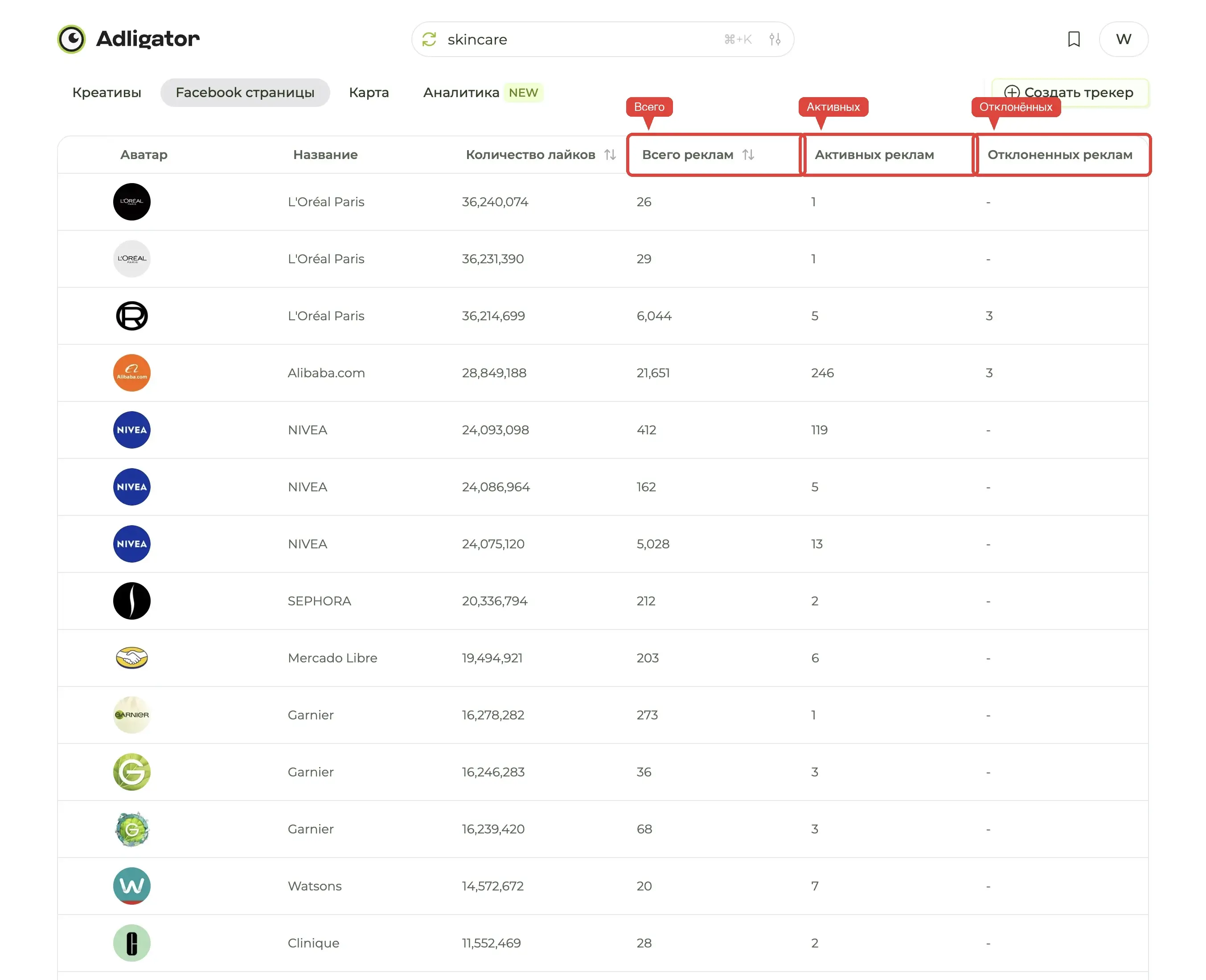
Task: Open Garnier page with 16,246,283 likes
Action: click(311, 772)
